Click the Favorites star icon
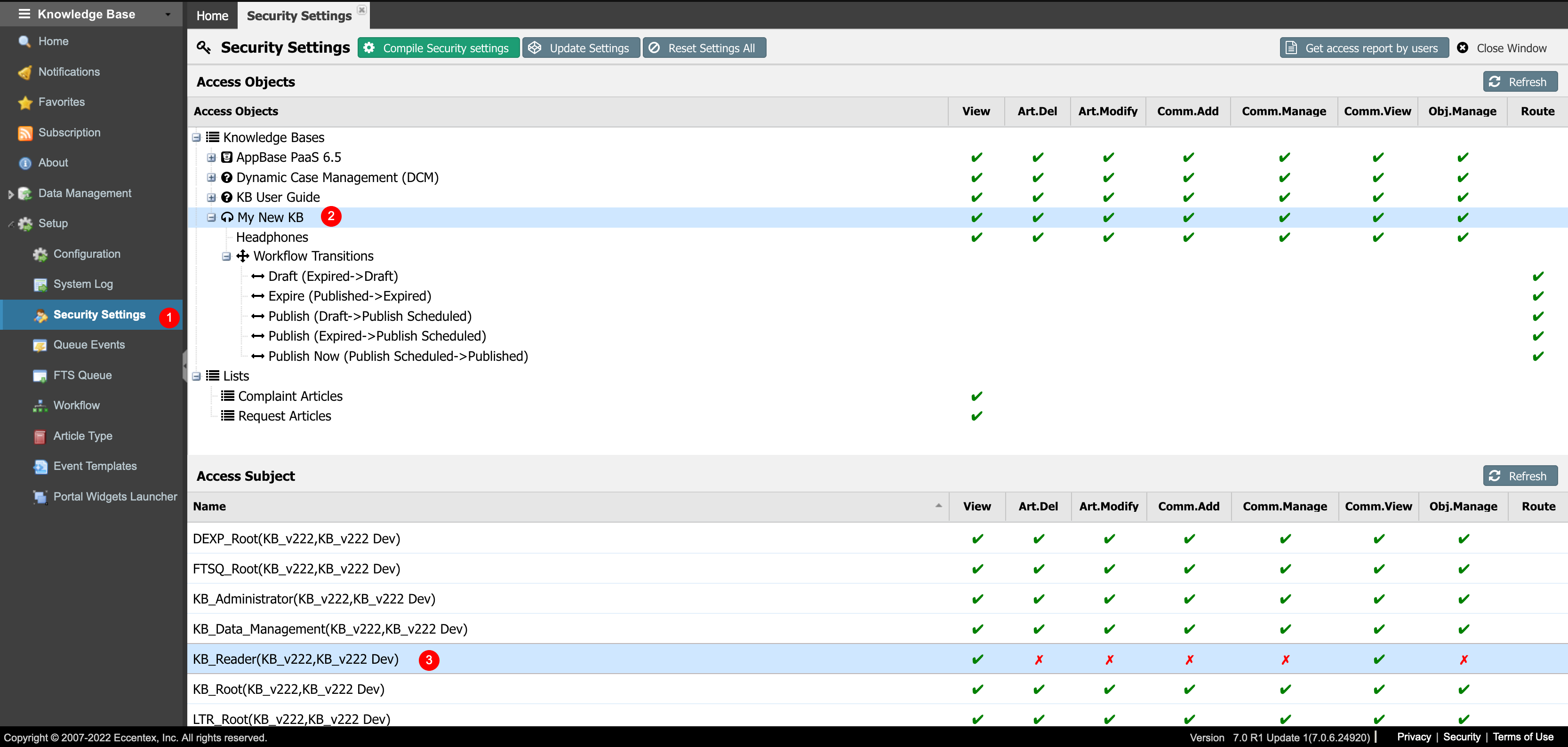 [25, 103]
